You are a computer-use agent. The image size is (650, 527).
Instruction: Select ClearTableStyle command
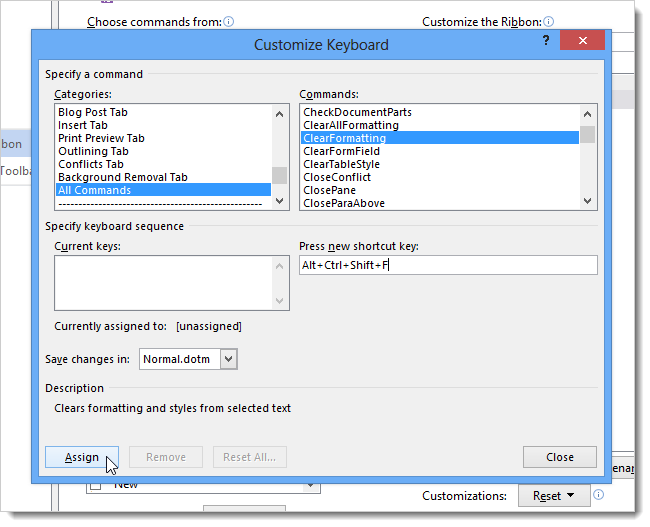(440, 164)
